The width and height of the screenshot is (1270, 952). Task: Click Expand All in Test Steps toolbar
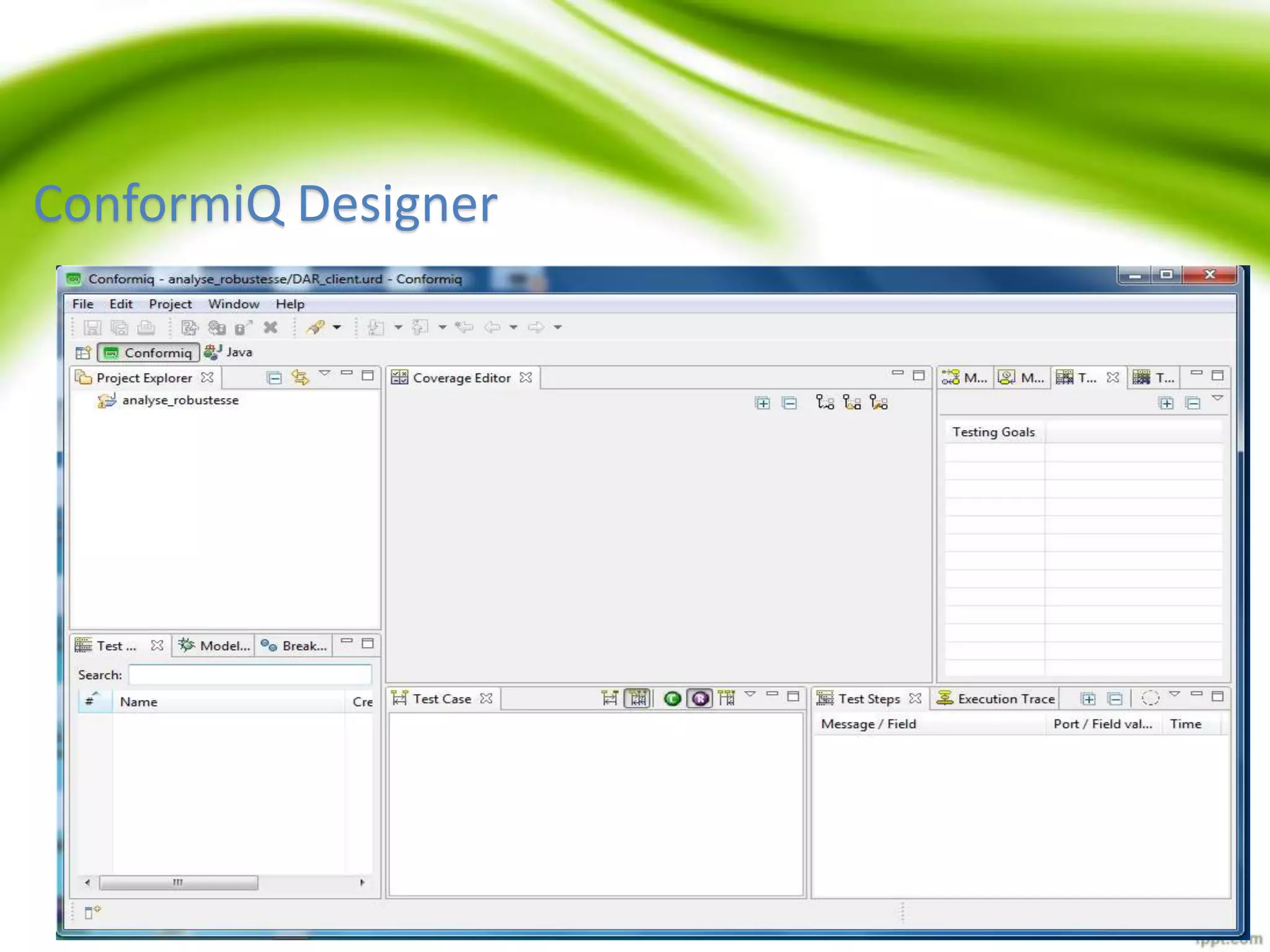[1088, 699]
